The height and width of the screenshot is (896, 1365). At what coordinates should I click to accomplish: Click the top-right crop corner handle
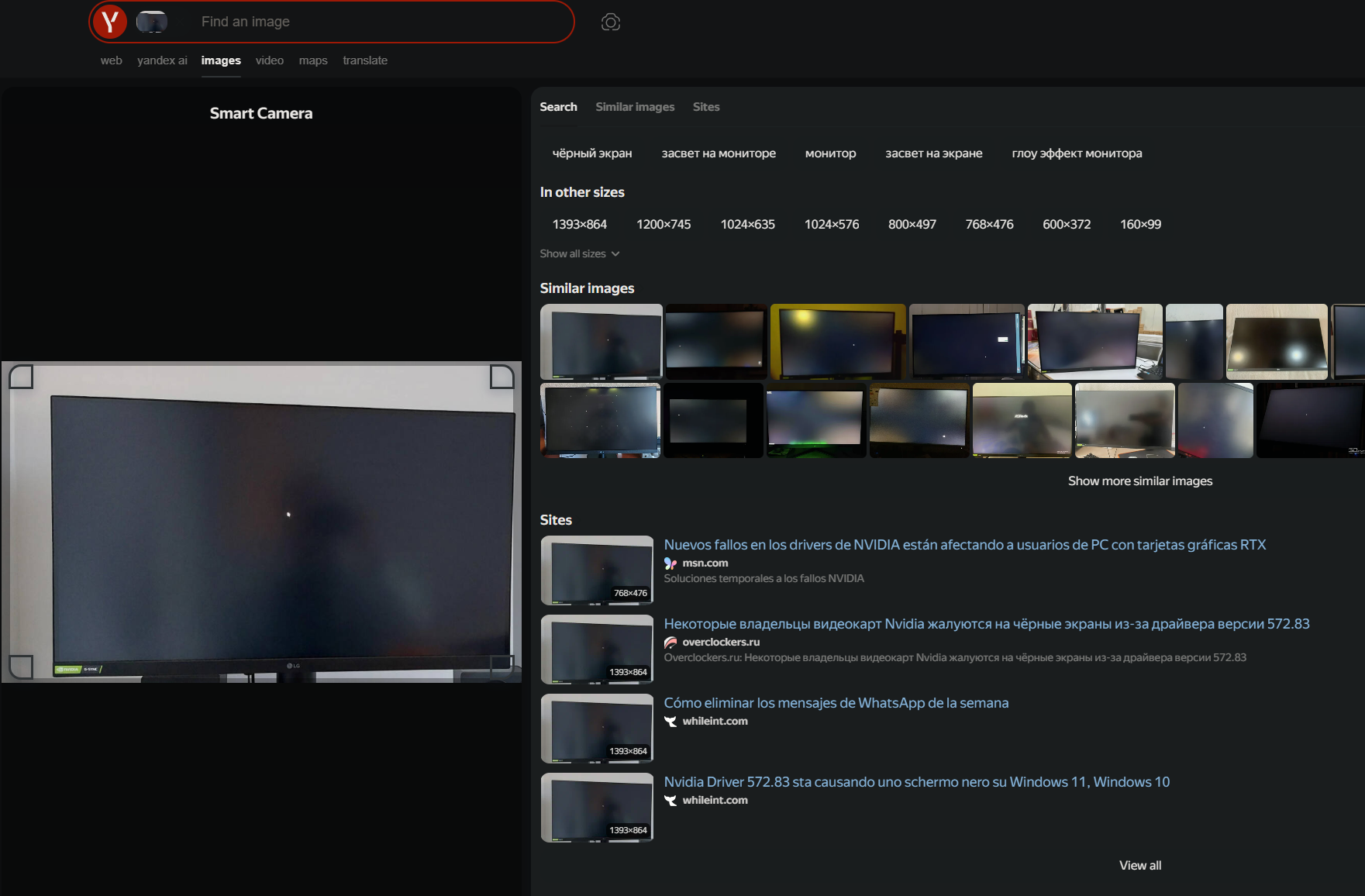point(502,377)
